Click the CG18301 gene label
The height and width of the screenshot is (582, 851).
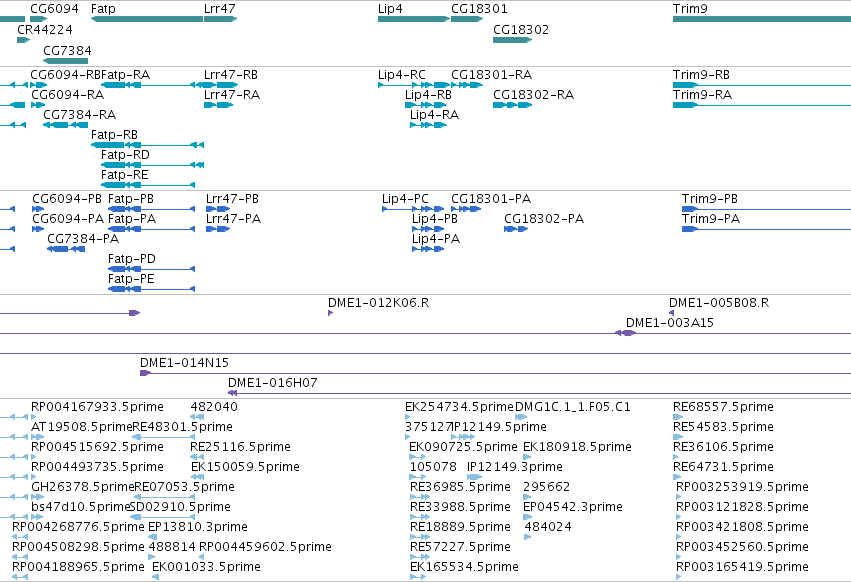tap(479, 9)
